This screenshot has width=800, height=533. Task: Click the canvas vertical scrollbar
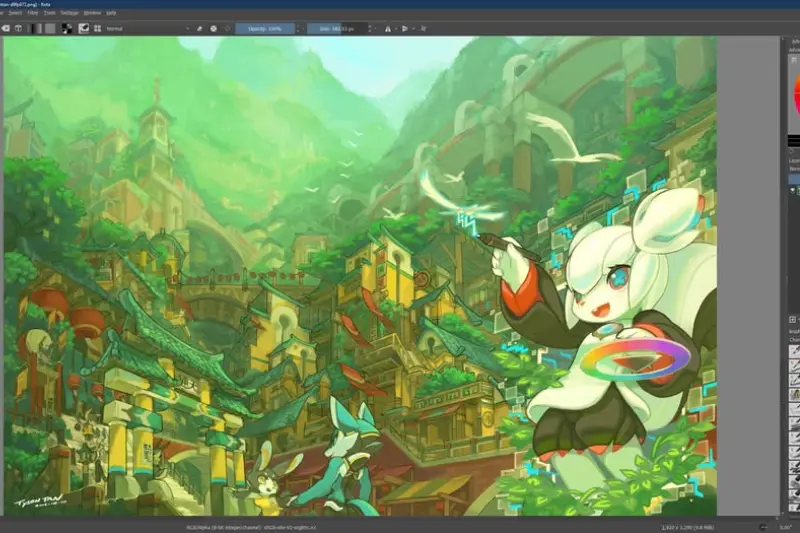[x=782, y=275]
